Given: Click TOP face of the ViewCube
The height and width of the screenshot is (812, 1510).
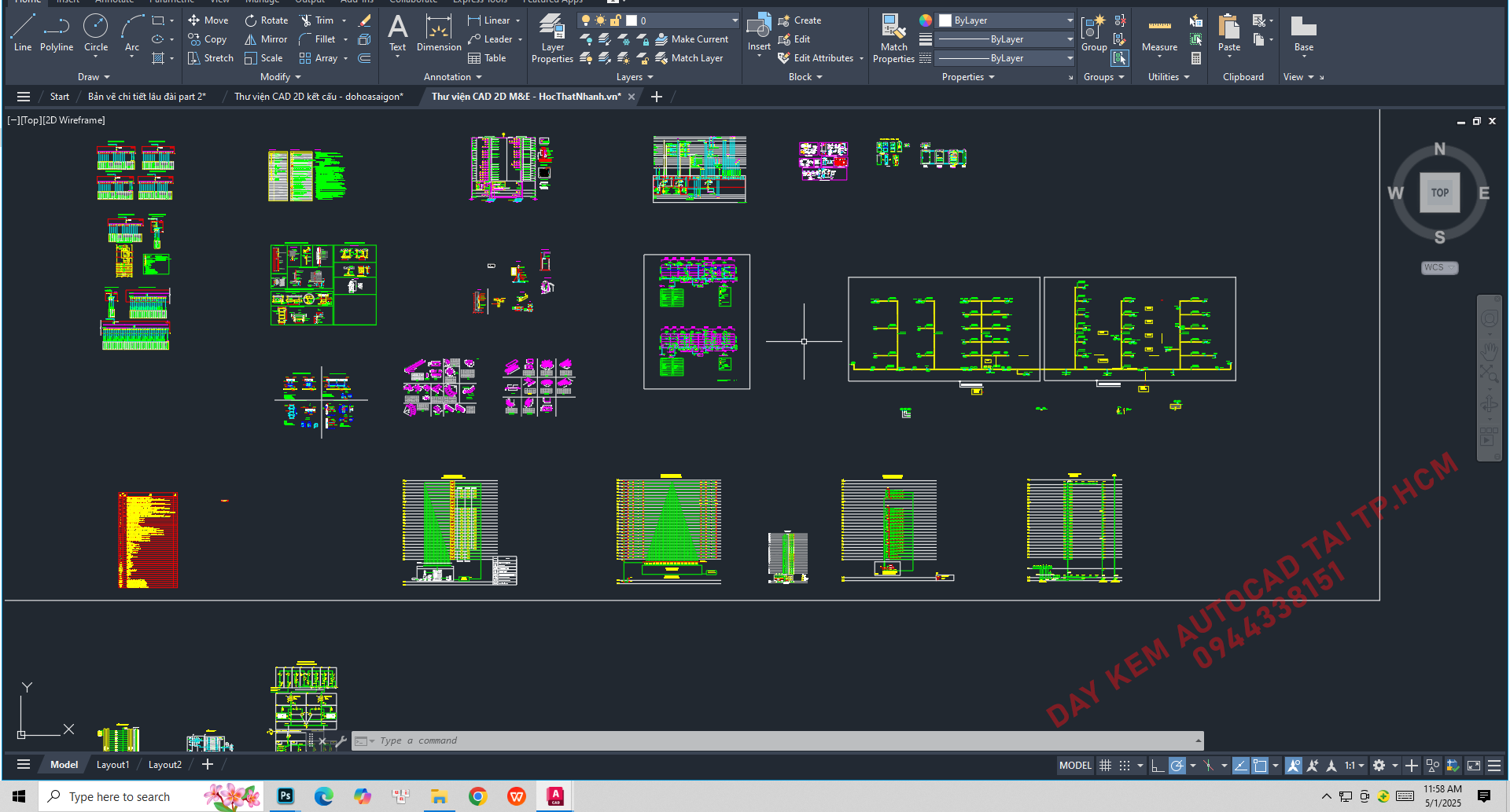Looking at the screenshot, I should (1440, 193).
